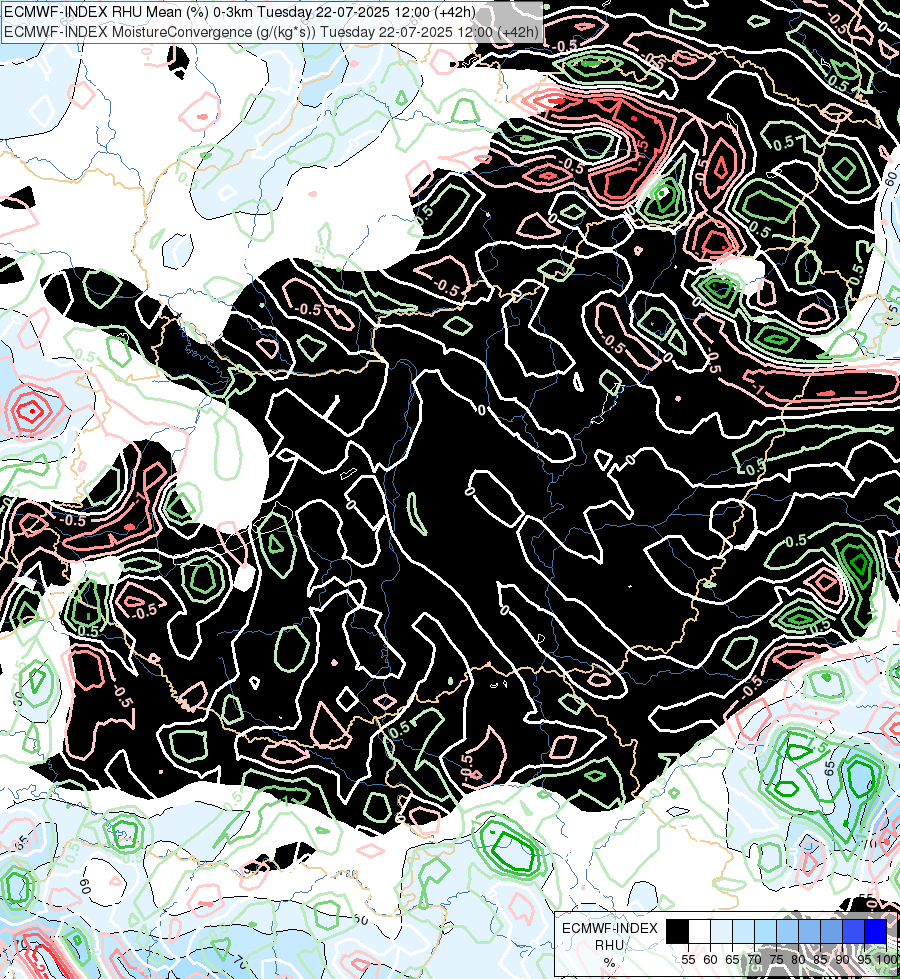Click the 'RHU' label in the legend
The height and width of the screenshot is (979, 900).
coord(609,945)
